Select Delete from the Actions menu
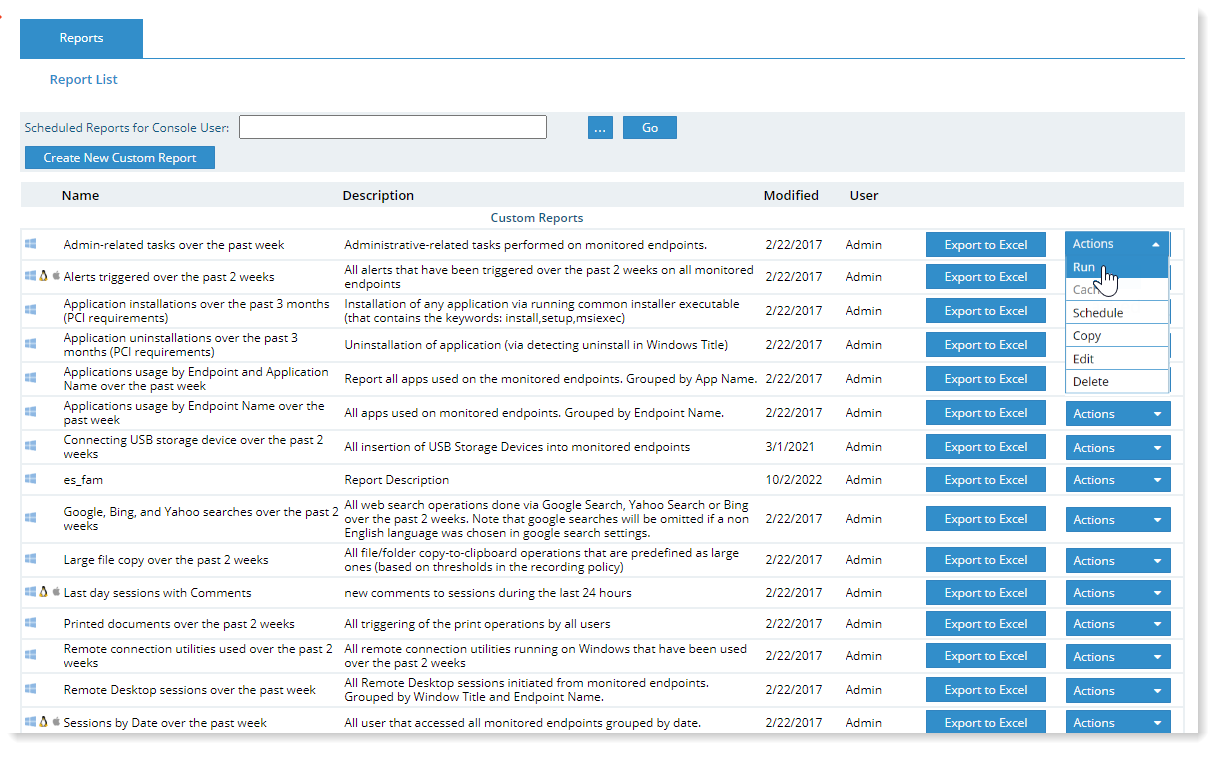Screen dimensions: 1216x760 click(1090, 381)
